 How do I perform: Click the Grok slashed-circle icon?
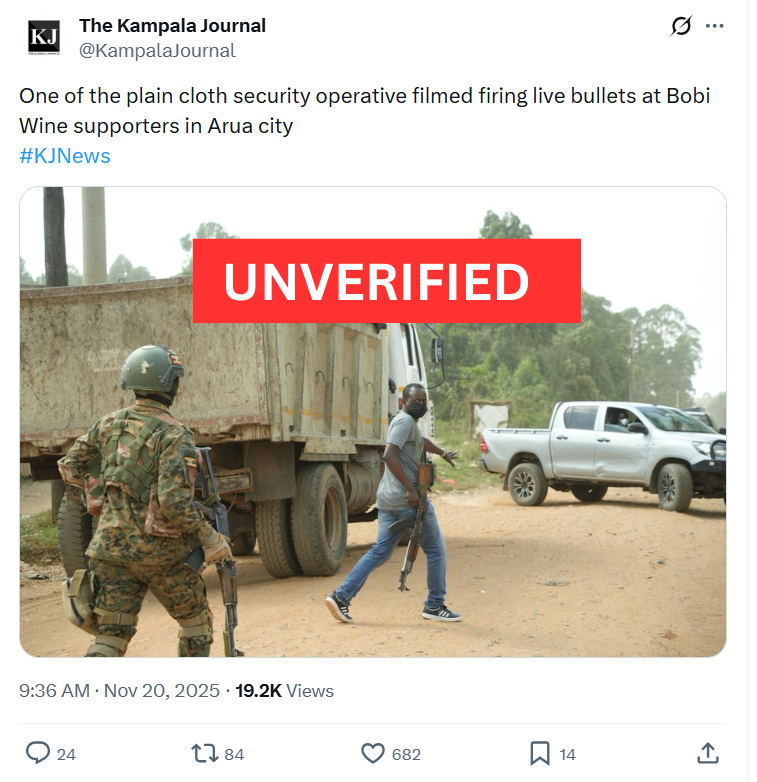(x=681, y=27)
